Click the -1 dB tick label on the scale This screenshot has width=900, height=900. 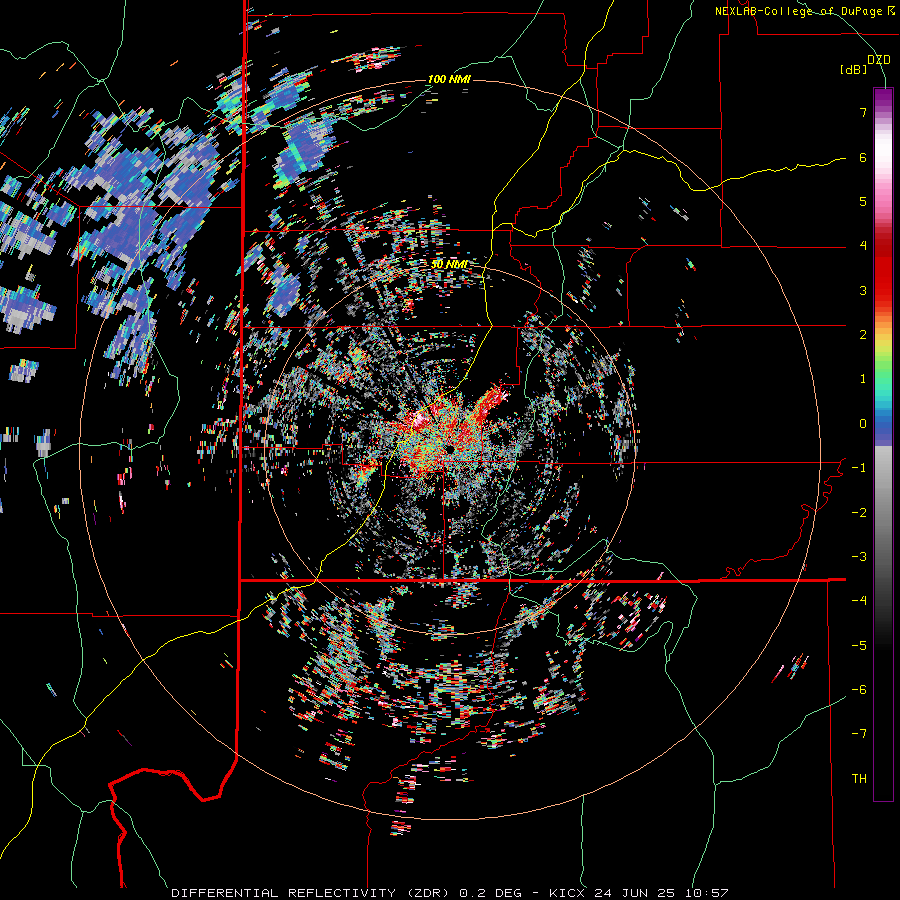tap(859, 468)
